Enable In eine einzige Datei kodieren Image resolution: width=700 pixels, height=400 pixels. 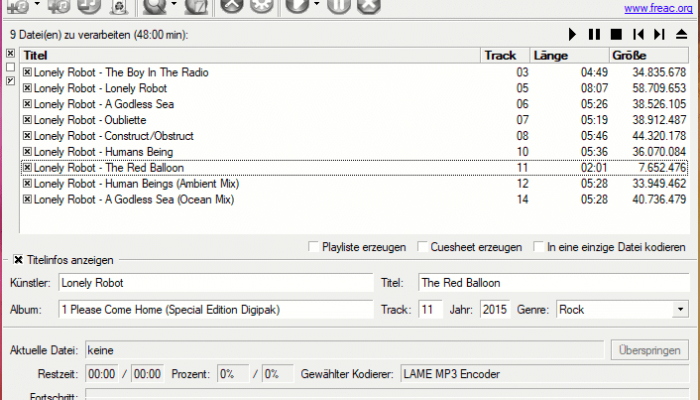pyautogui.click(x=539, y=246)
